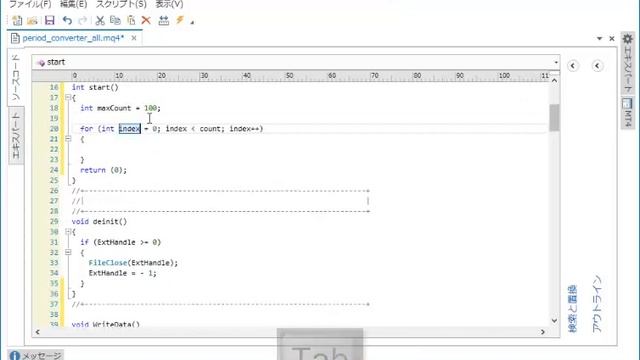This screenshot has width=640, height=360.
Task: Click the gear icon at top right
Action: pos(628,39)
